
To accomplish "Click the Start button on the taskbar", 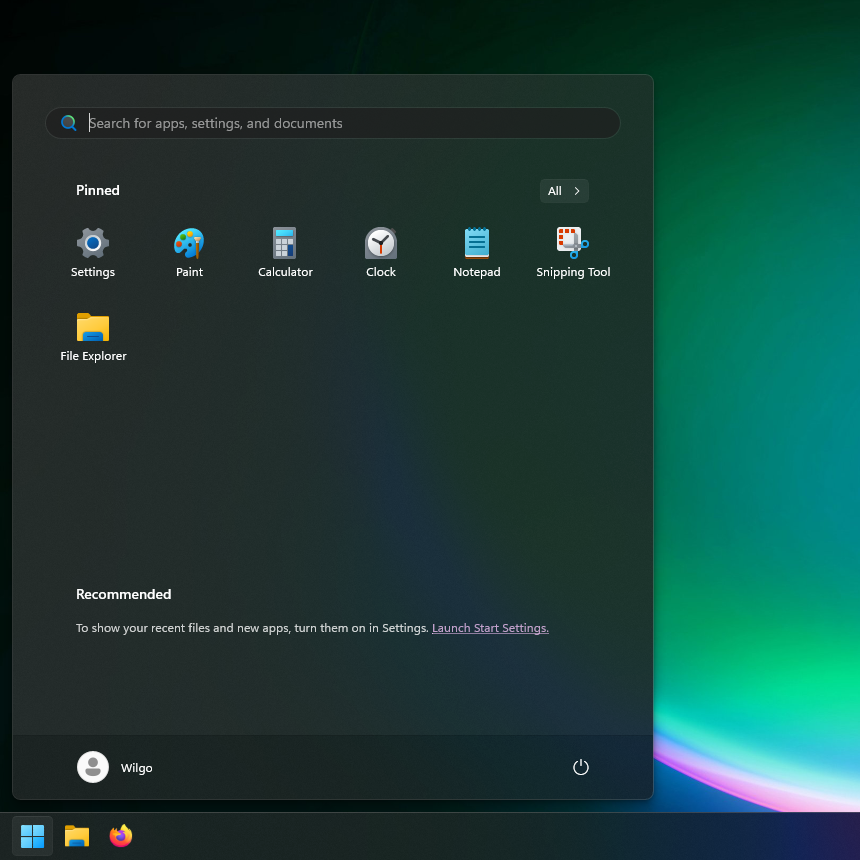I will coord(32,836).
